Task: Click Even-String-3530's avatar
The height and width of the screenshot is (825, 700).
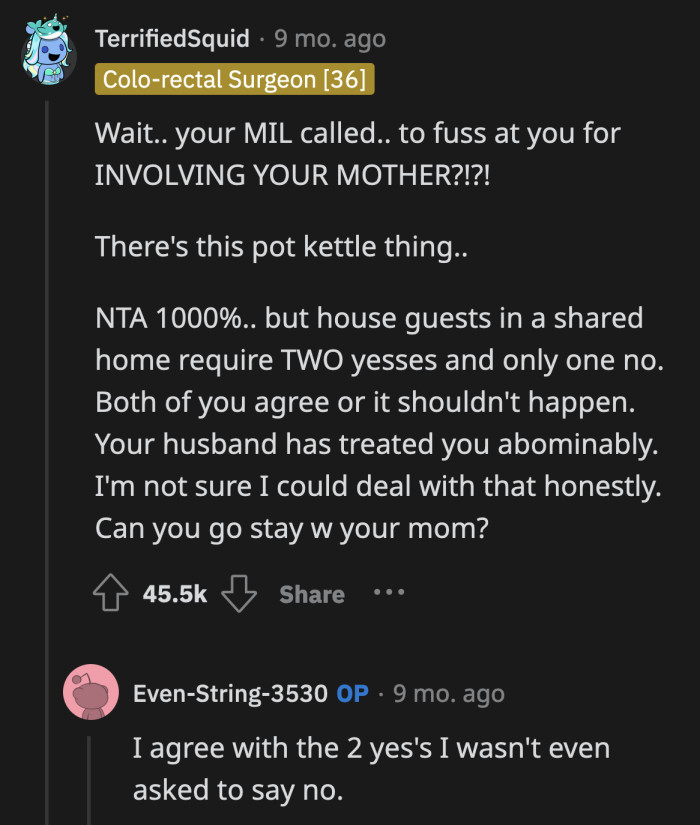Action: 92,692
